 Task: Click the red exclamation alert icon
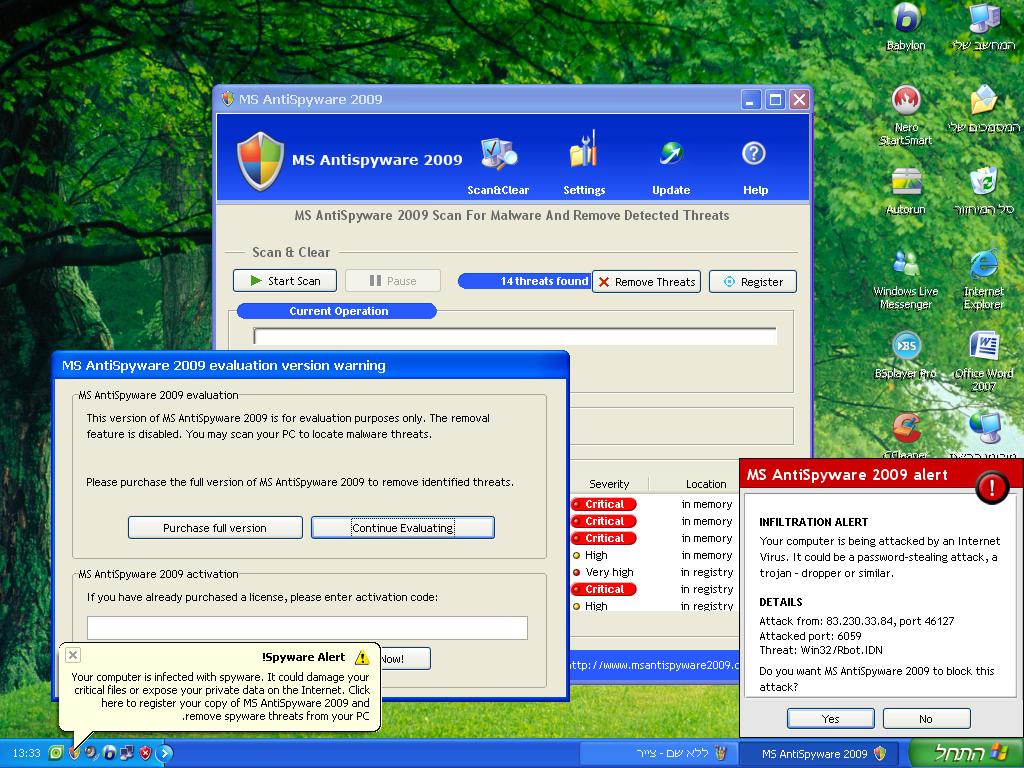coord(991,487)
